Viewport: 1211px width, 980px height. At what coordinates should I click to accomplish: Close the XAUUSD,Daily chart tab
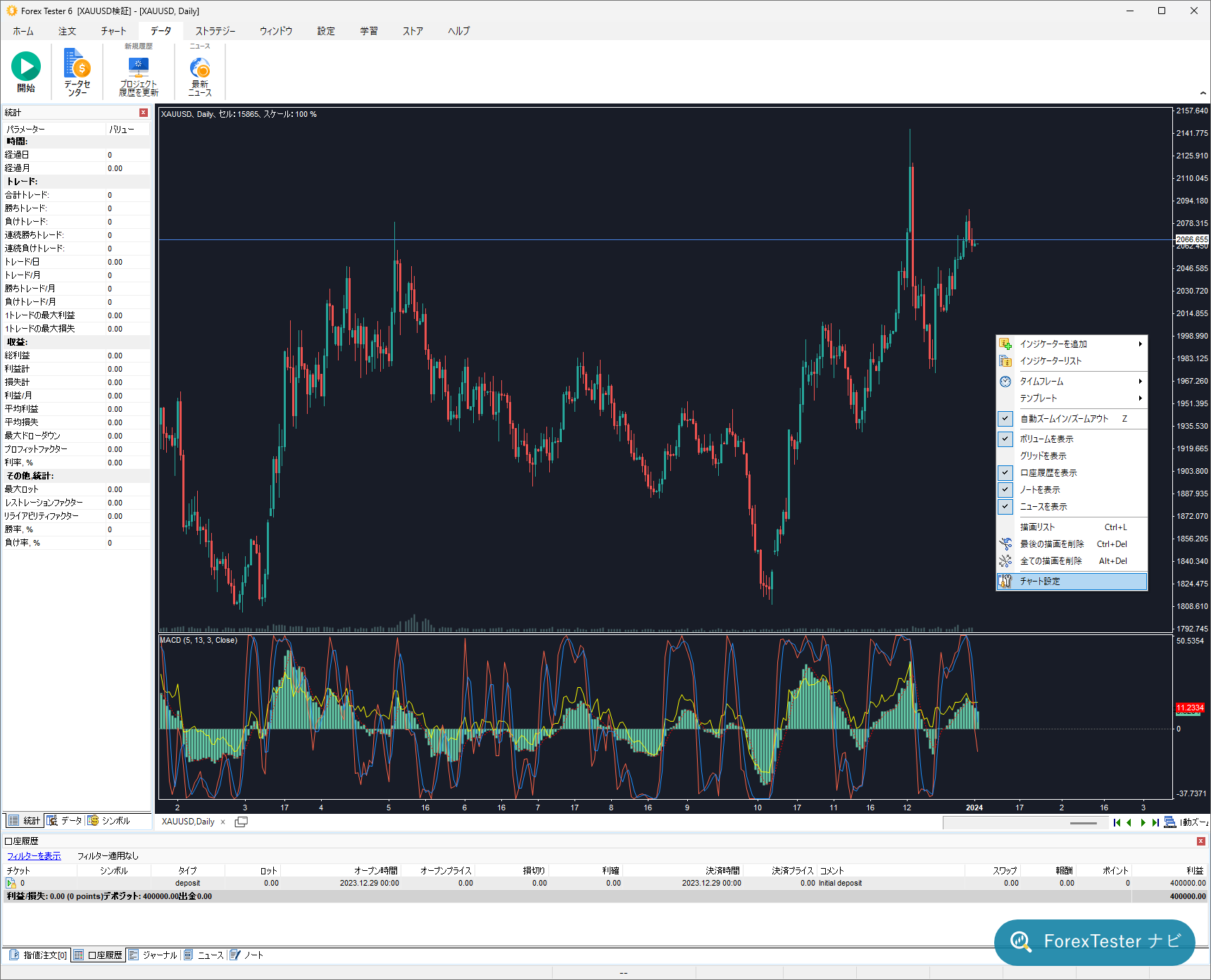(x=223, y=822)
